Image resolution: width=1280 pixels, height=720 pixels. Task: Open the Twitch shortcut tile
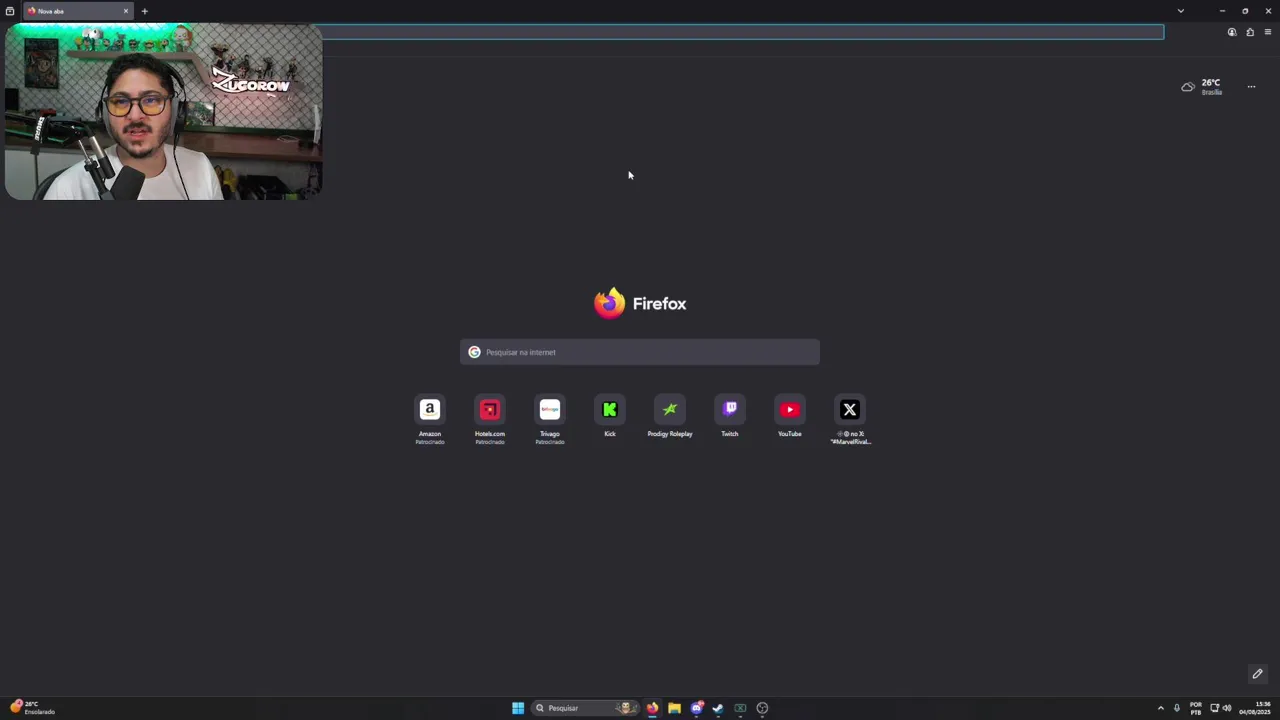point(730,409)
